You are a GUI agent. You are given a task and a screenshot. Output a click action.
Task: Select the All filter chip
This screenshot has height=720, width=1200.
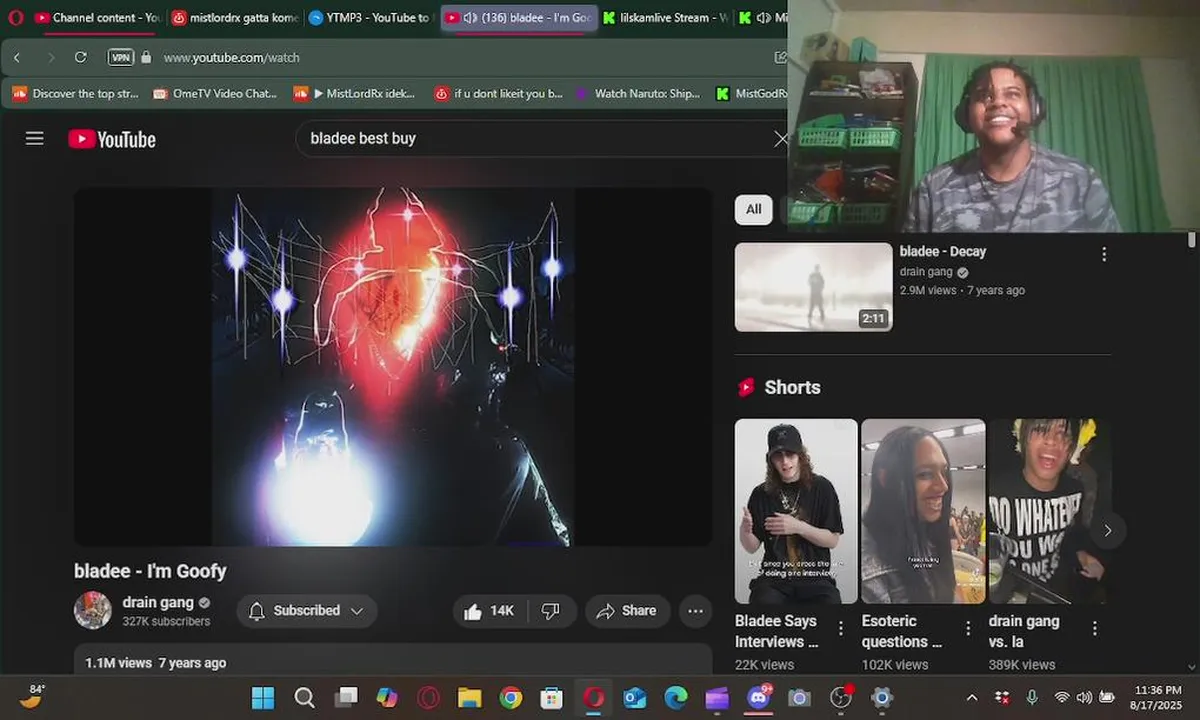pos(754,209)
